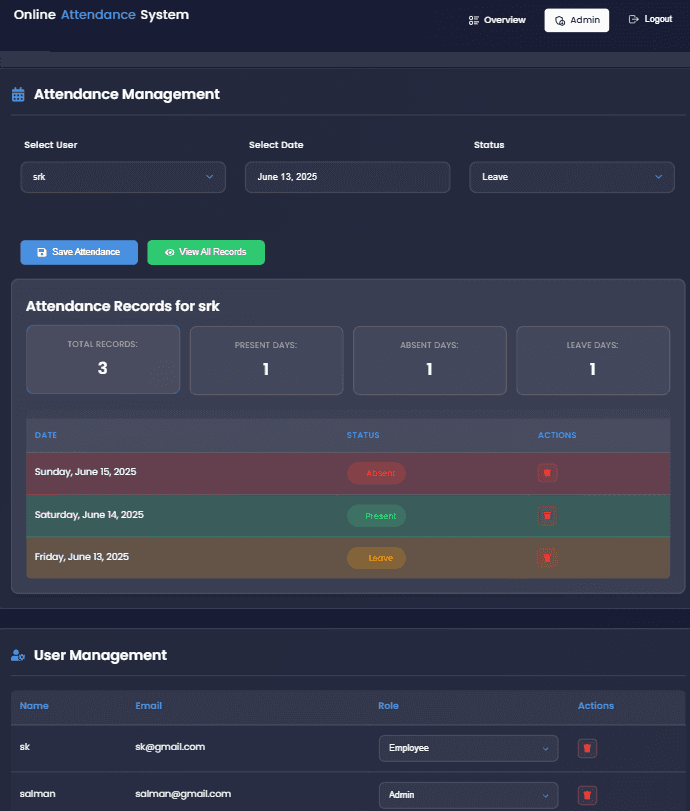This screenshot has width=690, height=811.
Task: Delete user salman trash icon
Action: (587, 795)
